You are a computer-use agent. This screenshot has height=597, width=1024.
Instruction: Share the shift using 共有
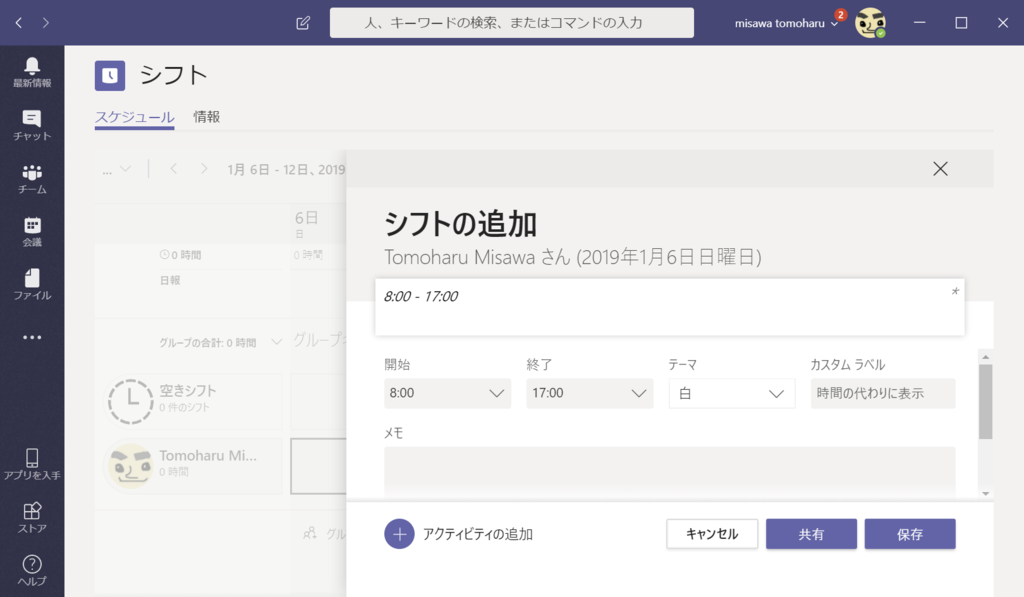[x=811, y=534]
